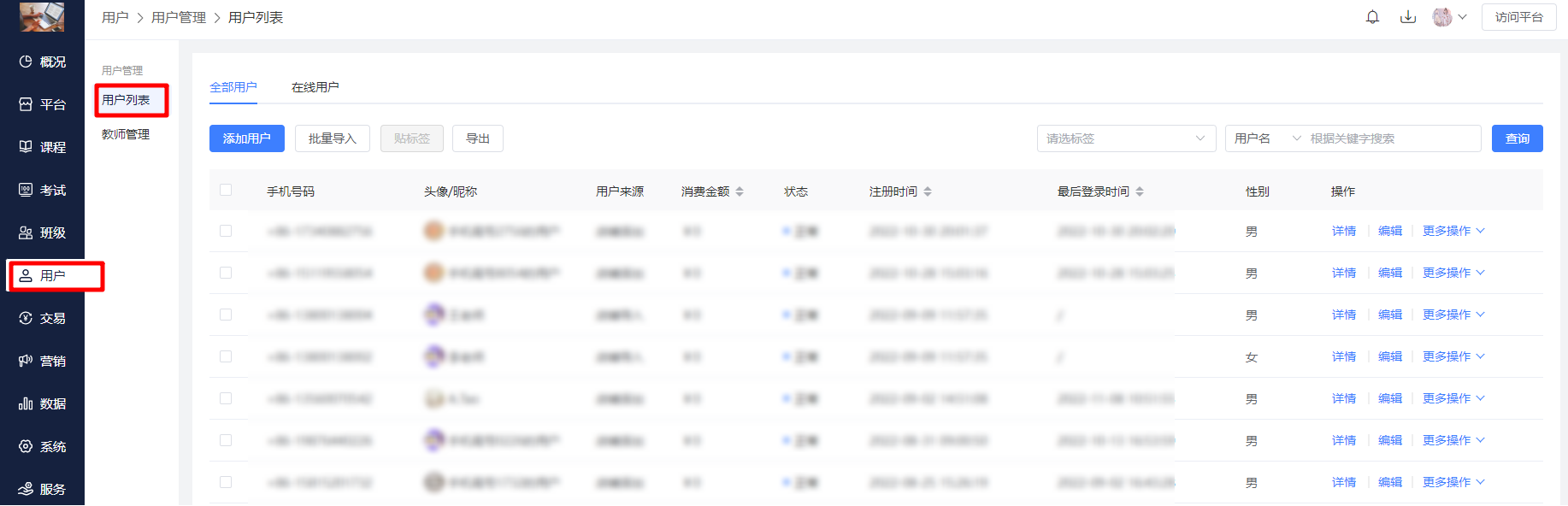Click the 手机号码 column header
This screenshot has height=506, width=1568.
(291, 191)
